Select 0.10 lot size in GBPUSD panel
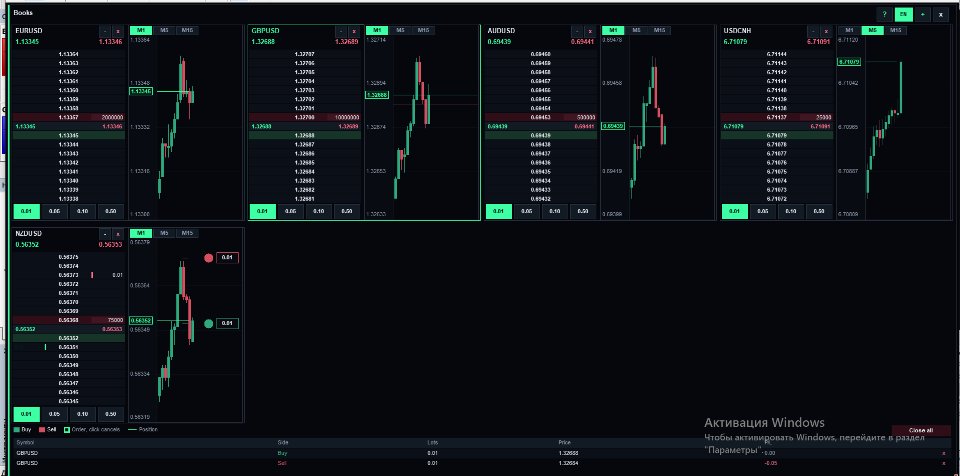The height and width of the screenshot is (476, 960). [318, 211]
